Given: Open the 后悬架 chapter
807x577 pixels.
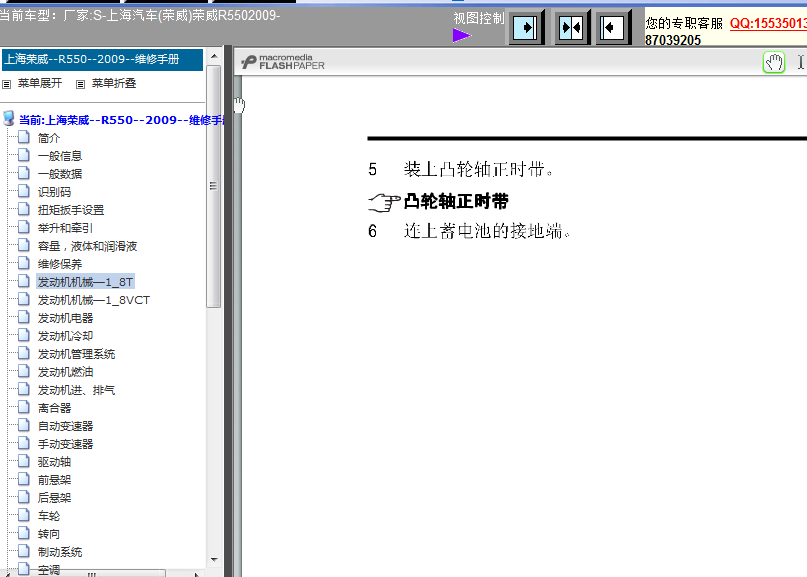Looking at the screenshot, I should click(54, 498).
